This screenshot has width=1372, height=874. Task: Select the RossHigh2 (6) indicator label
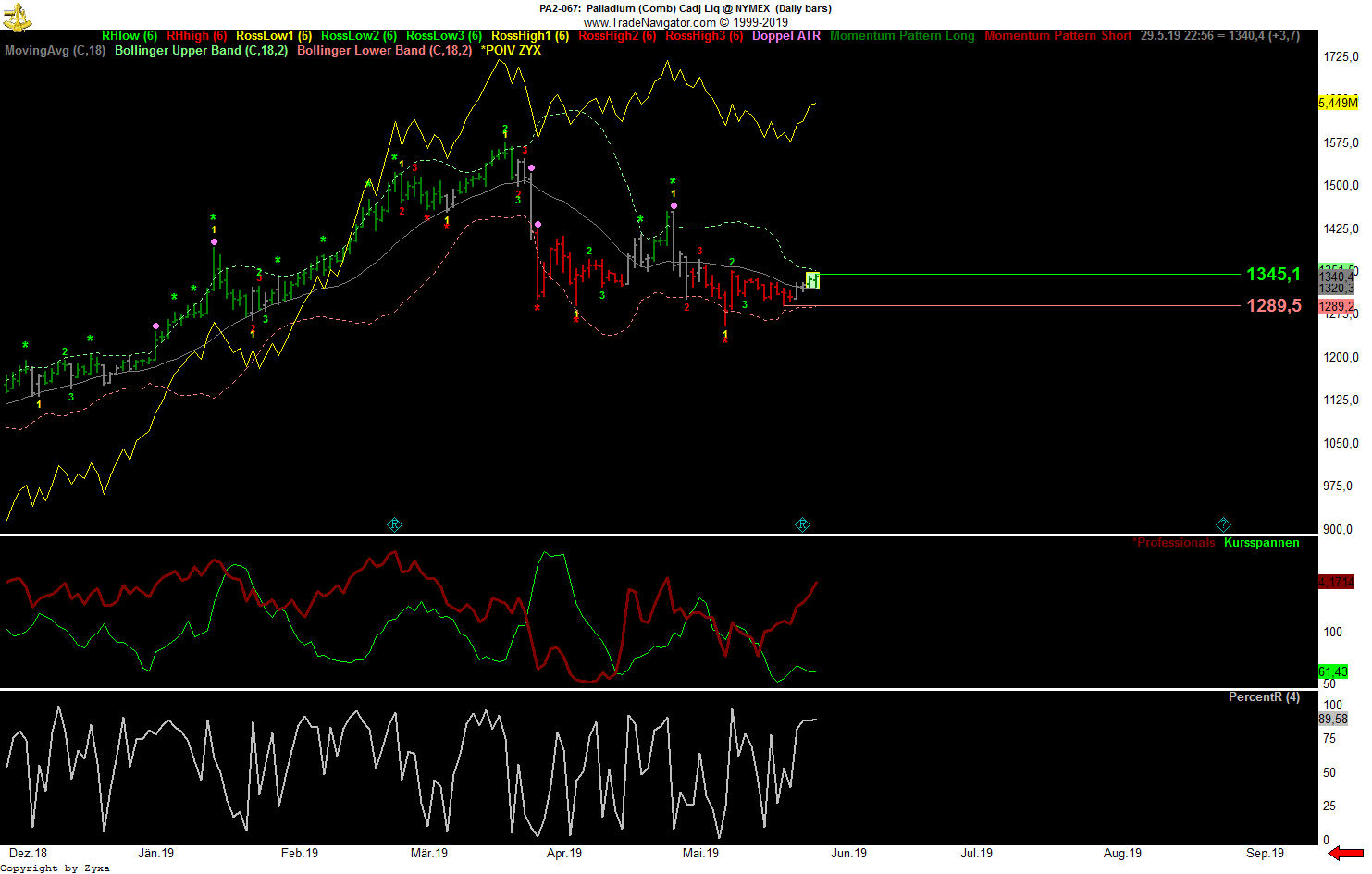pos(617,36)
